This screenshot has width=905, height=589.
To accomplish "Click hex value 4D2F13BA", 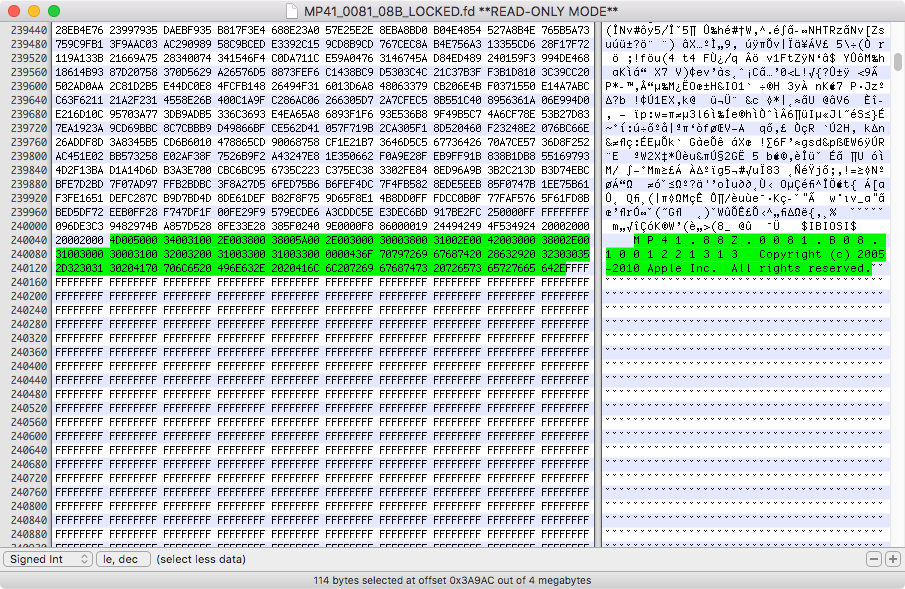I will pos(79,170).
